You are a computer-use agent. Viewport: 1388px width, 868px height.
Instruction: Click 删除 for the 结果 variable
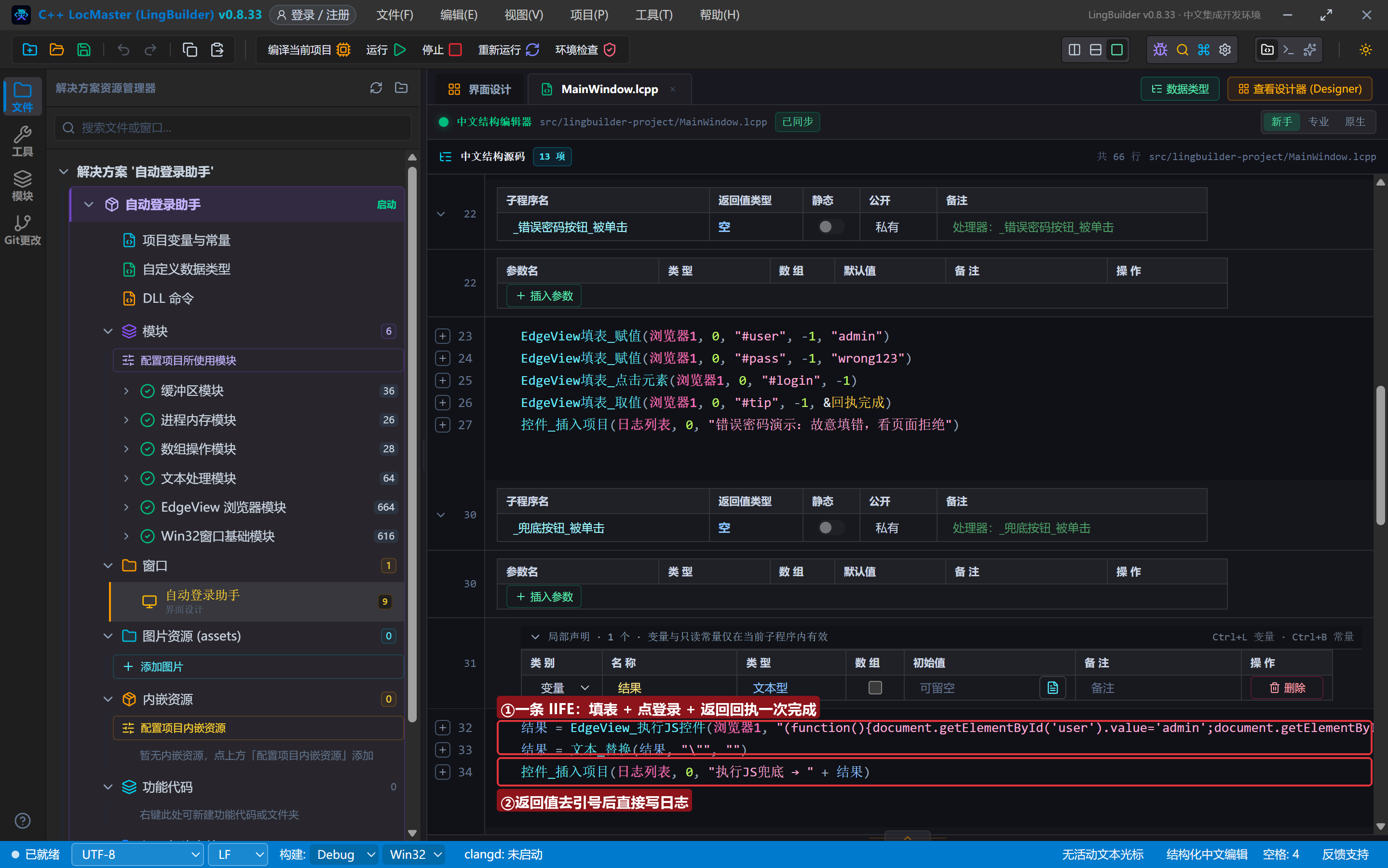point(1286,688)
